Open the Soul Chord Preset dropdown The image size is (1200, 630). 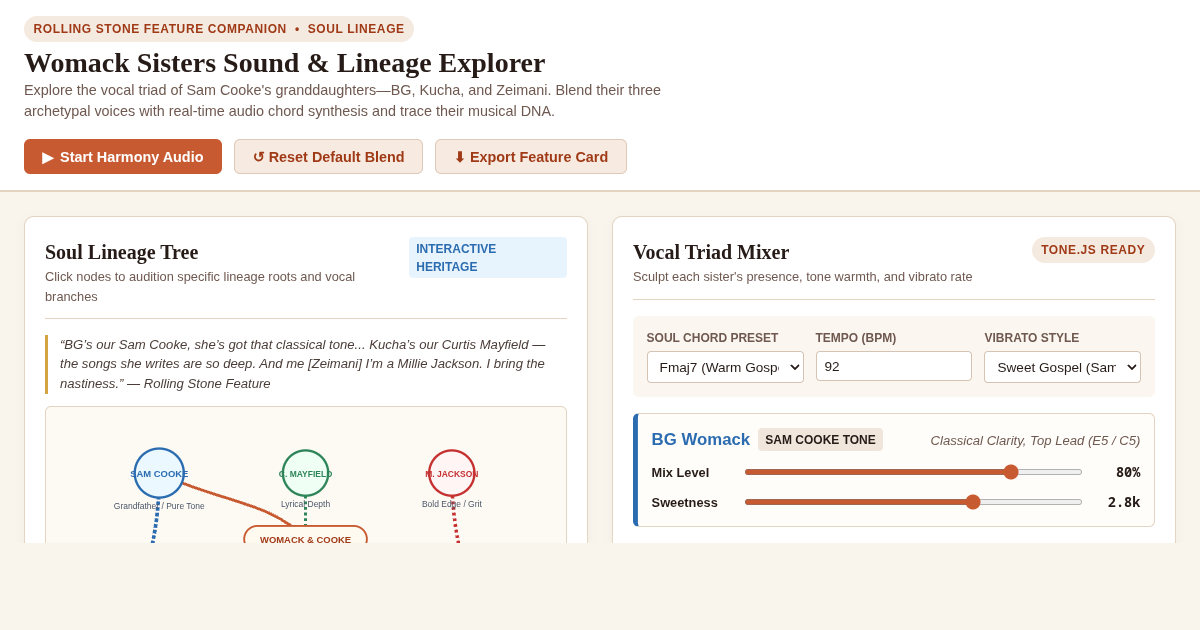[x=725, y=367]
